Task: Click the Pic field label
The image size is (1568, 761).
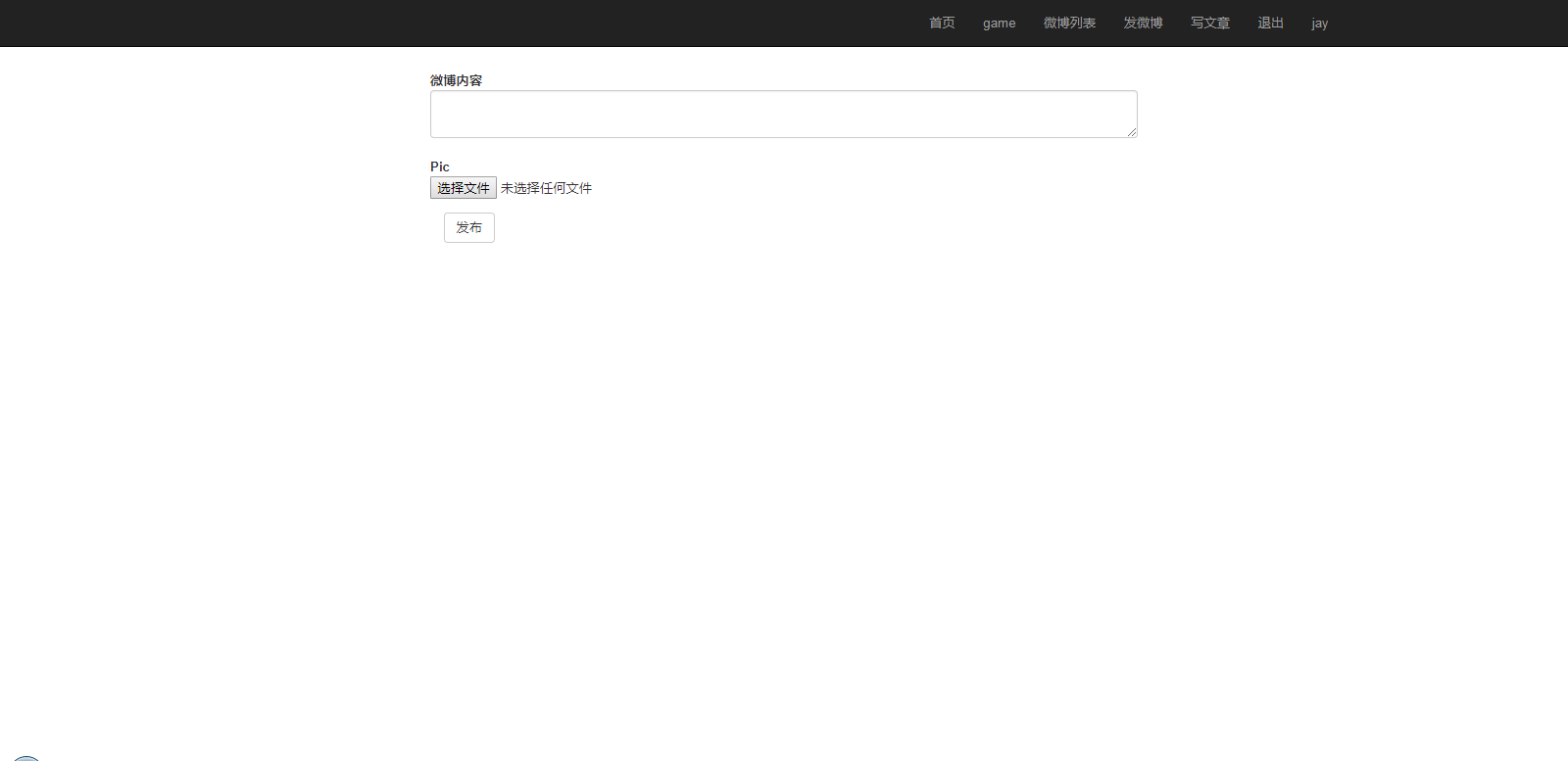Action: click(440, 166)
